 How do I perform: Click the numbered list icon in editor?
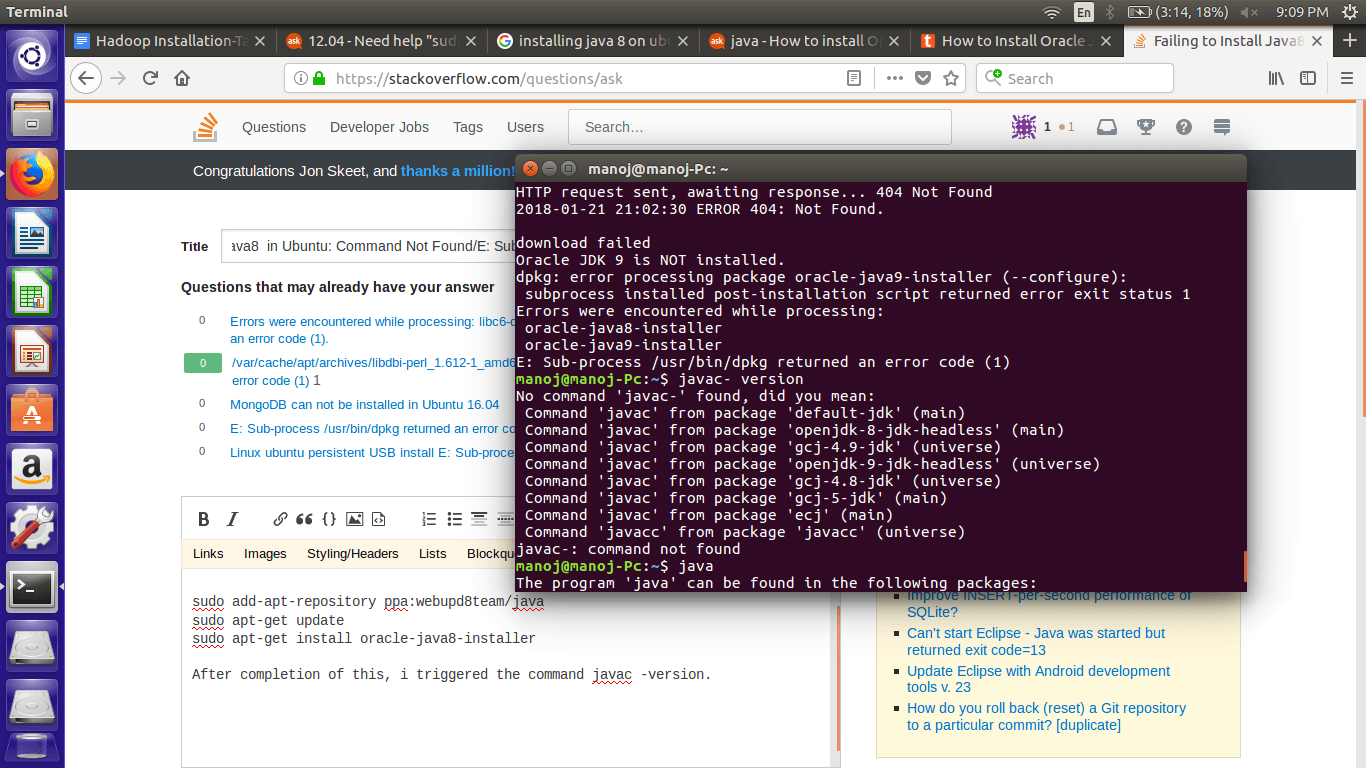pyautogui.click(x=429, y=519)
